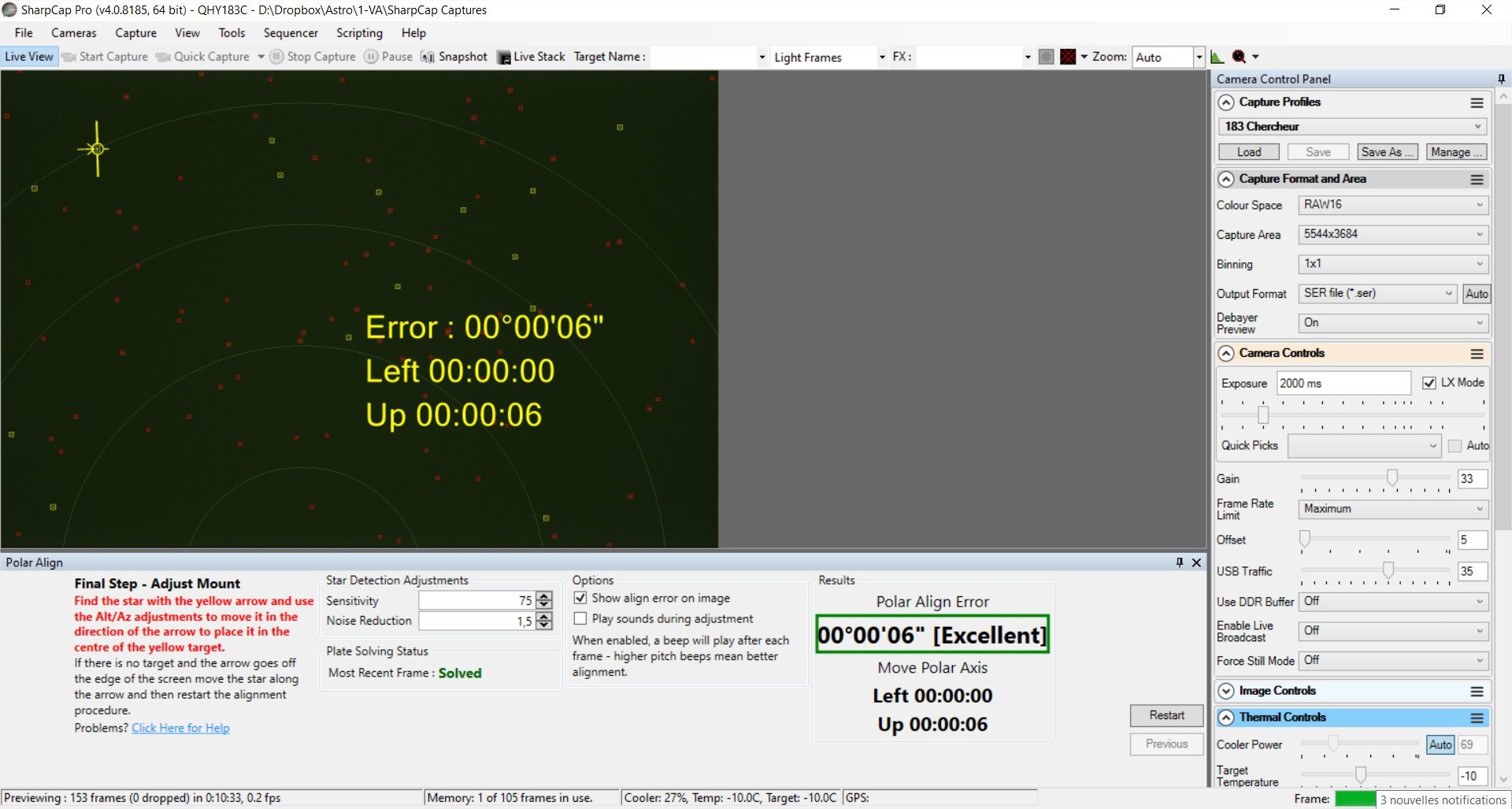Viewport: 1512px width, 809px height.
Task: Click the Snapshot toolbar button
Action: (x=454, y=57)
